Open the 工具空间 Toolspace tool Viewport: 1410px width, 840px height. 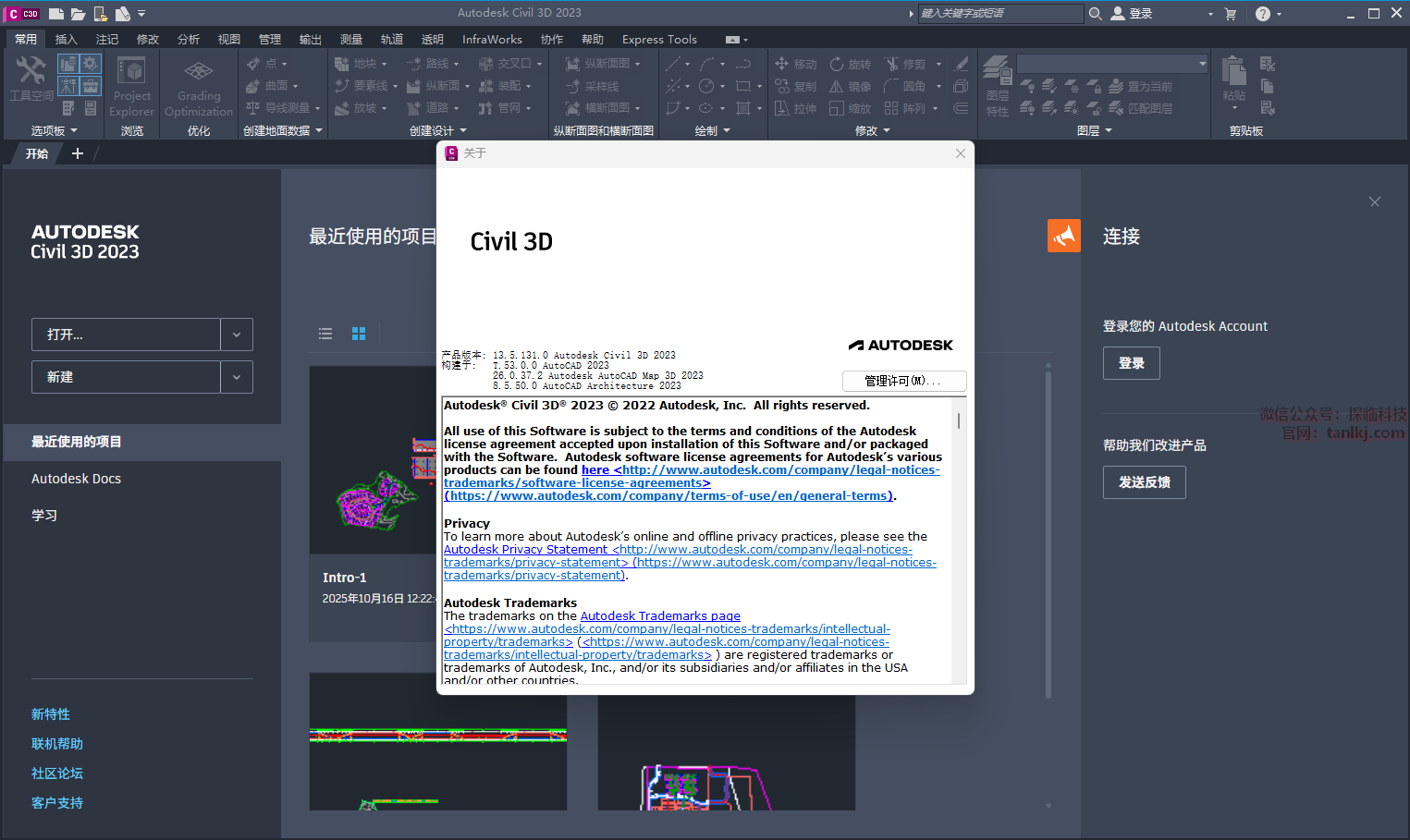pyautogui.click(x=31, y=78)
